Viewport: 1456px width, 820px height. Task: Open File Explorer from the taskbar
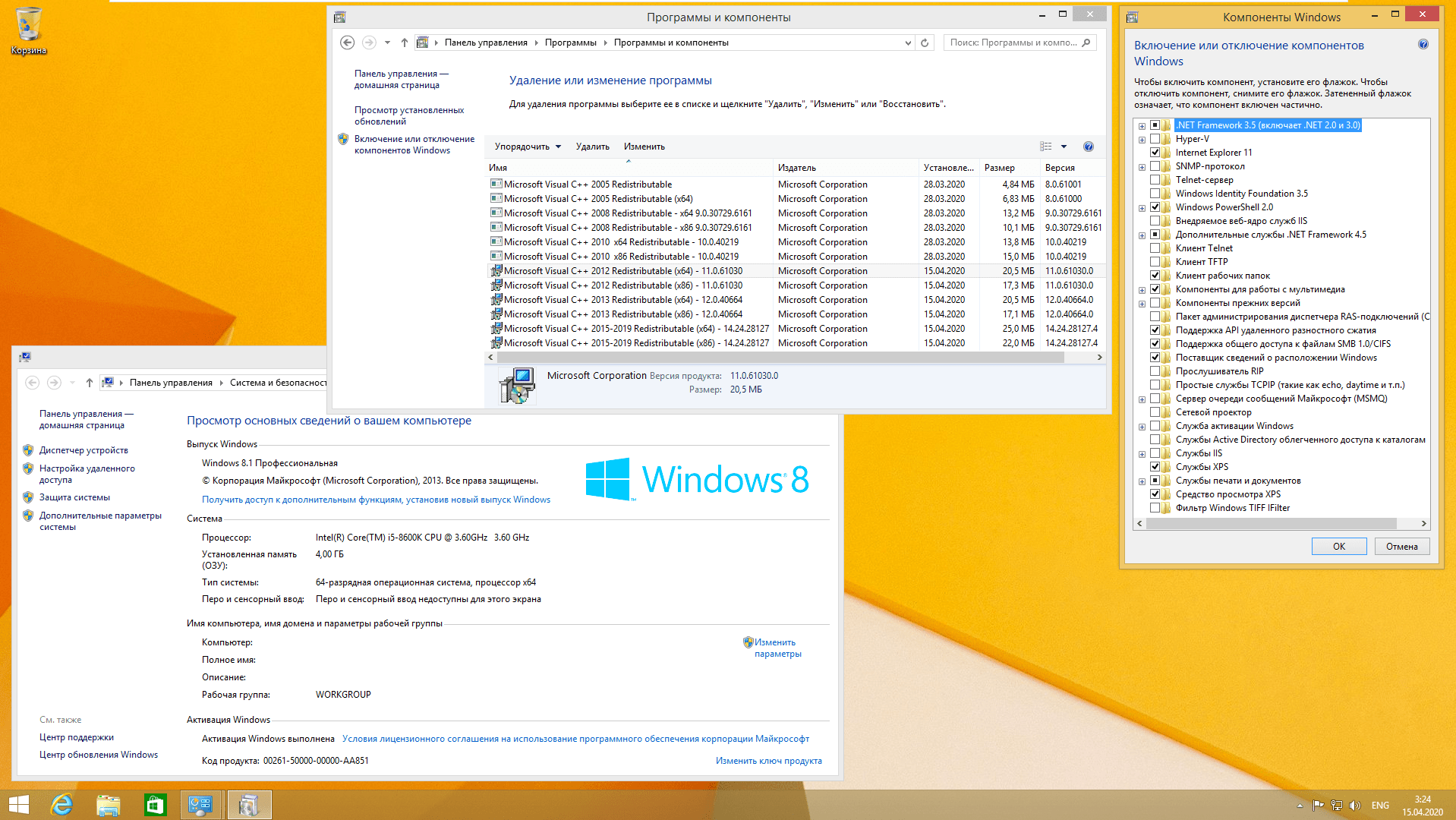coord(108,805)
